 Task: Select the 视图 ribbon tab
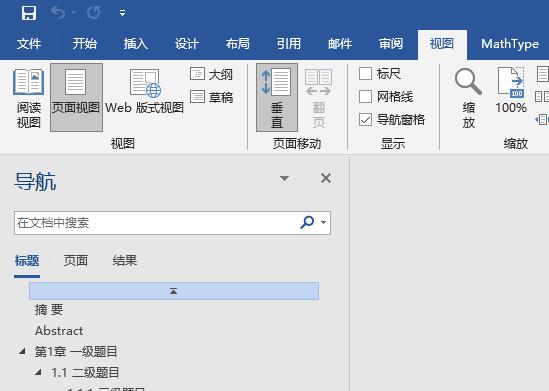click(442, 44)
